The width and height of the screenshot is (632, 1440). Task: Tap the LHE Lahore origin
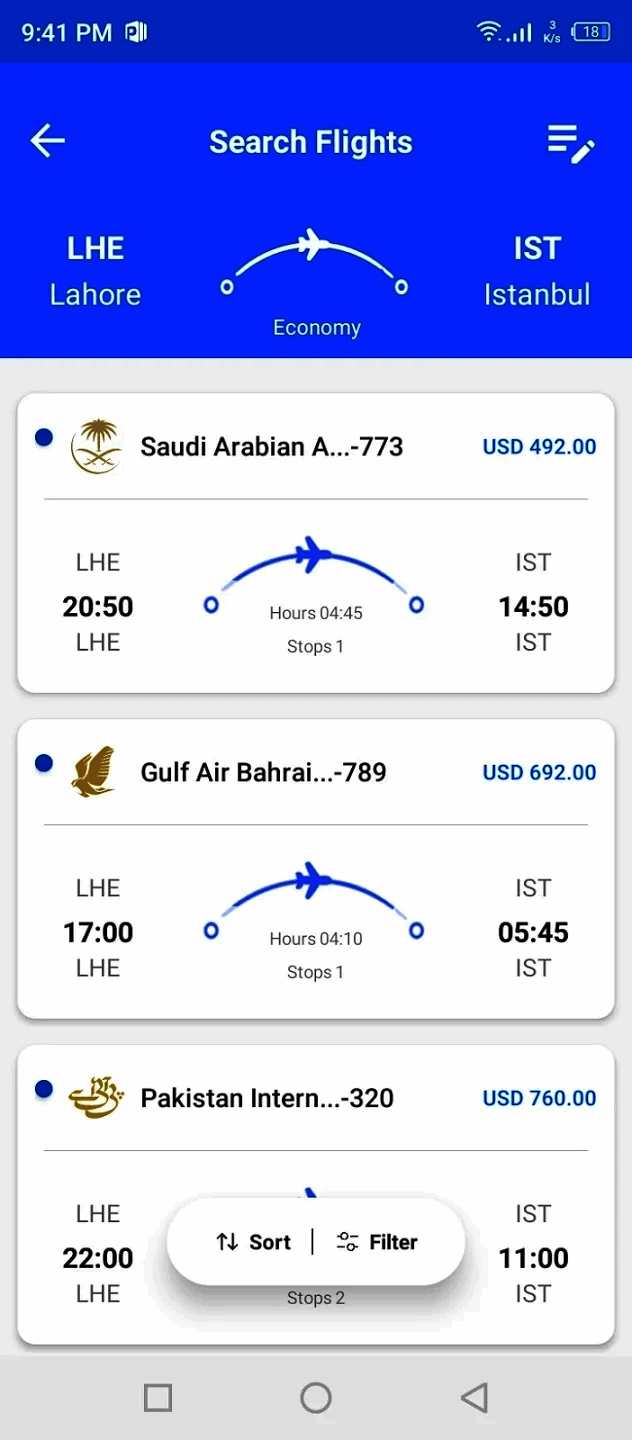(x=95, y=271)
